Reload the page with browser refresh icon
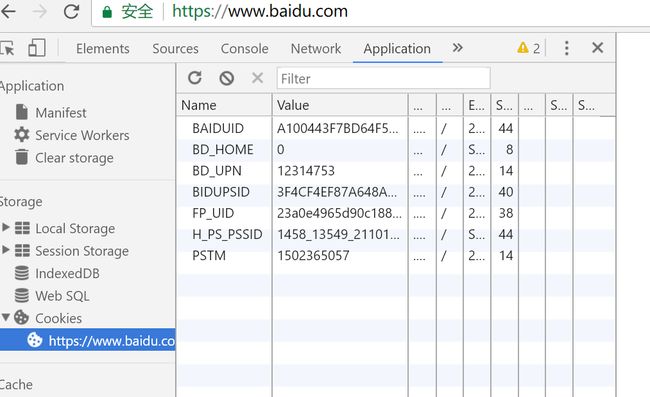This screenshot has width=650, height=397. tap(71, 11)
